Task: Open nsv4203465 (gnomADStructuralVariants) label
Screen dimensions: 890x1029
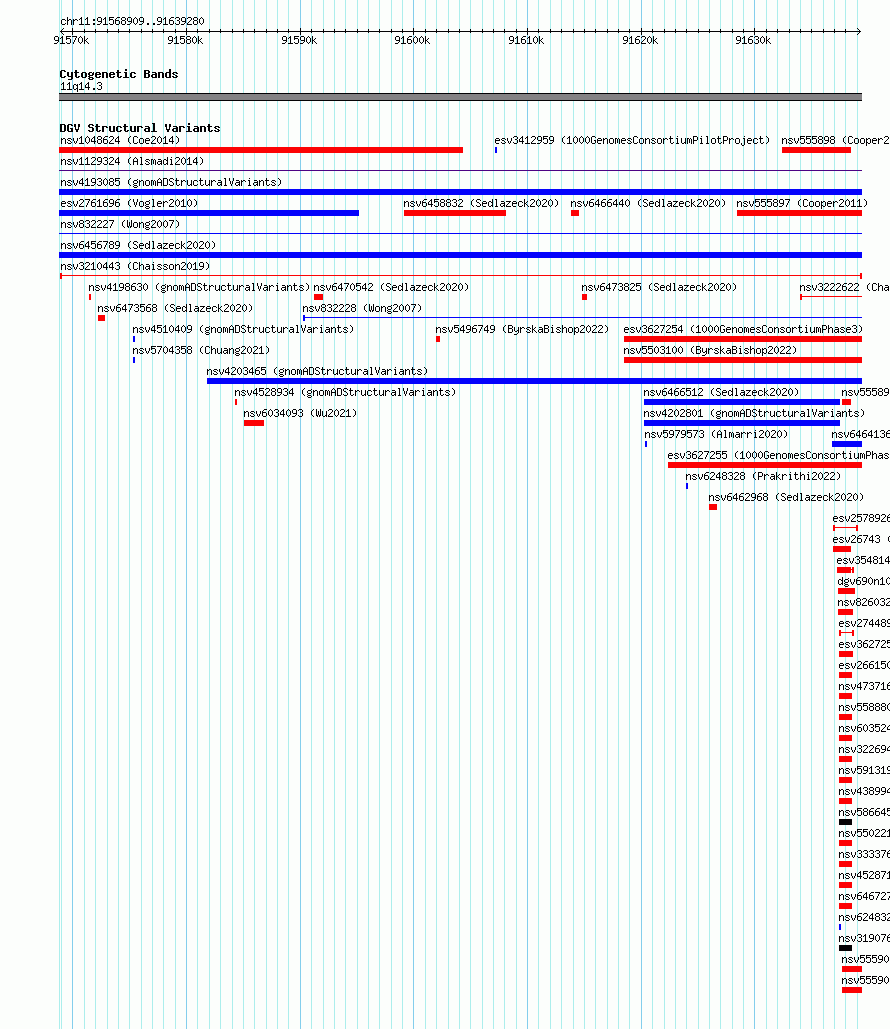Action: (317, 371)
